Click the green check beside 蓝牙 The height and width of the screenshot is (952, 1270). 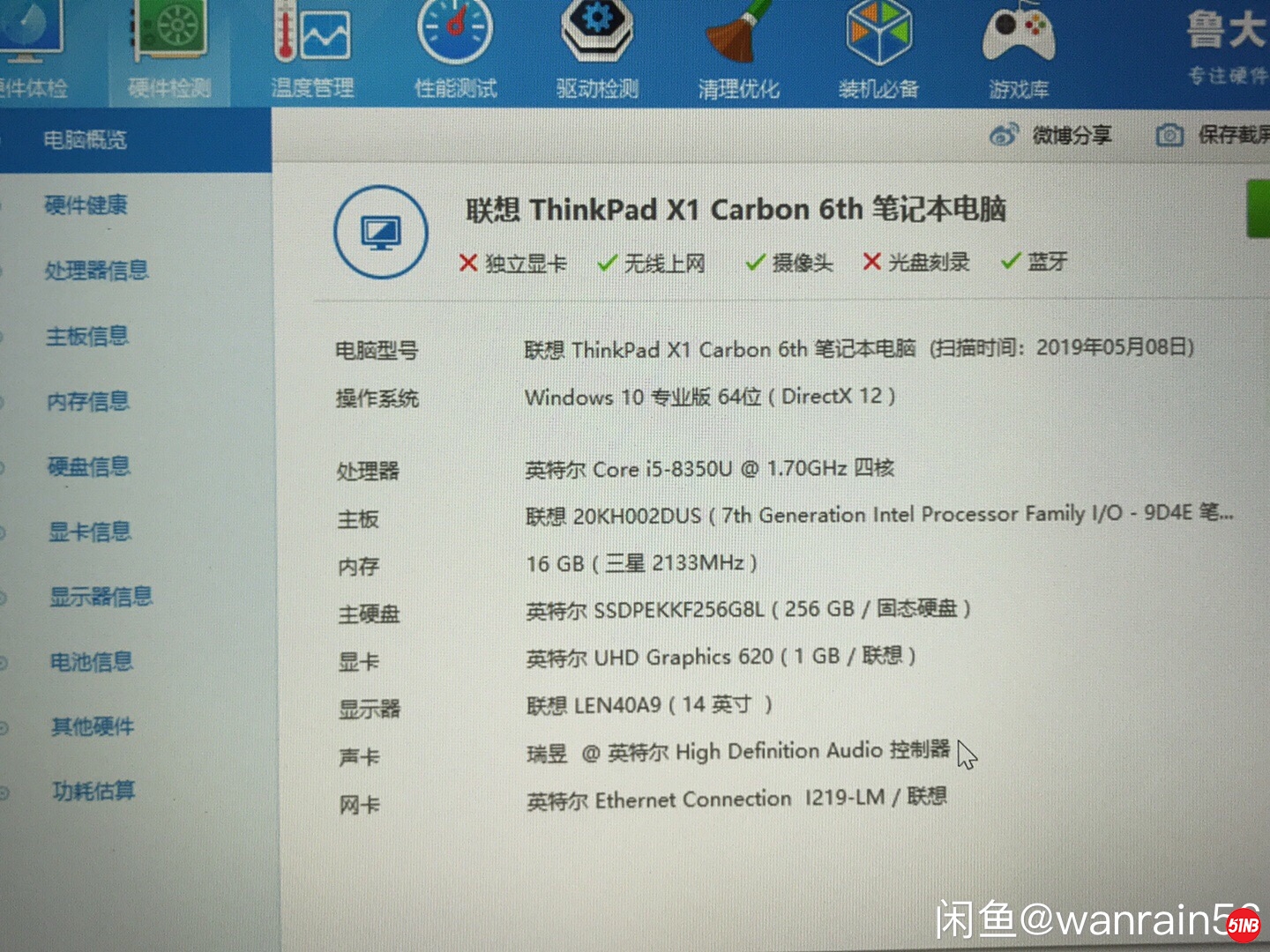pyautogui.click(x=1011, y=261)
